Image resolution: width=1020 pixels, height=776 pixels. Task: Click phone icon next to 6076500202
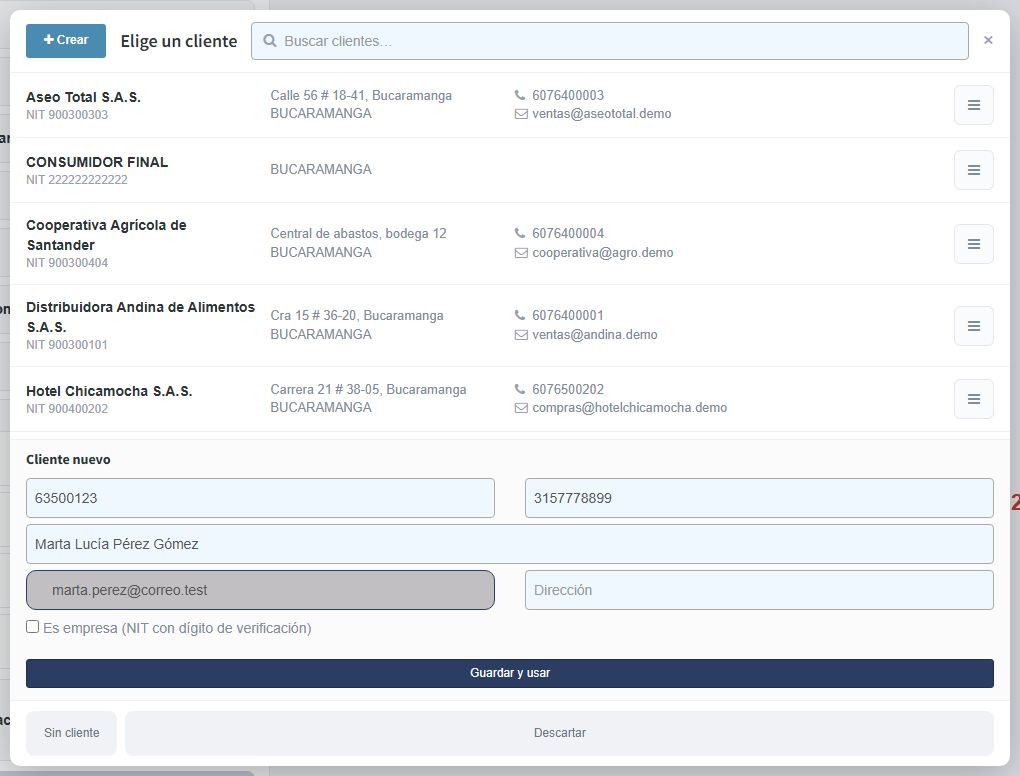click(x=520, y=389)
